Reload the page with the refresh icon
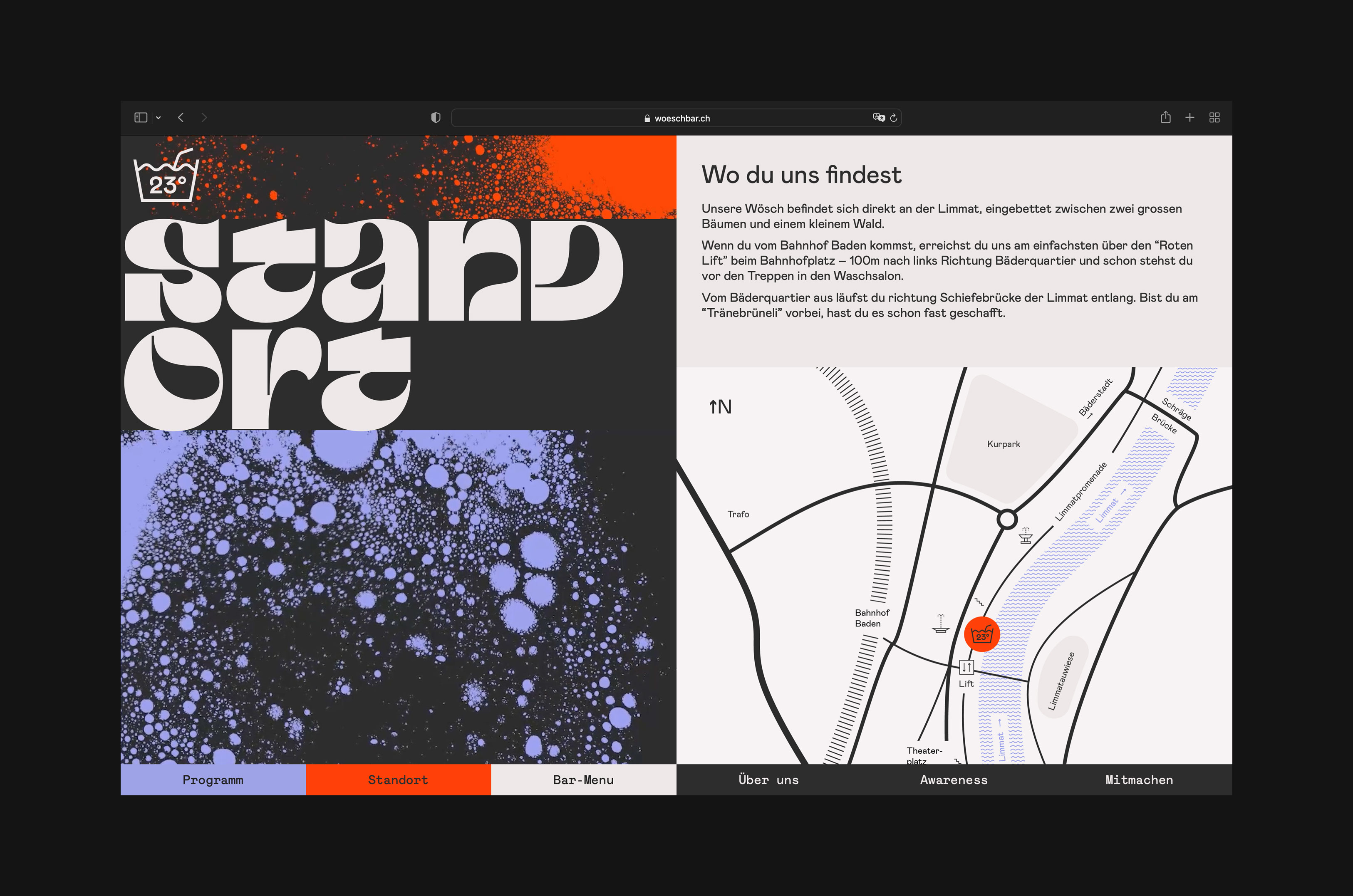 894,118
